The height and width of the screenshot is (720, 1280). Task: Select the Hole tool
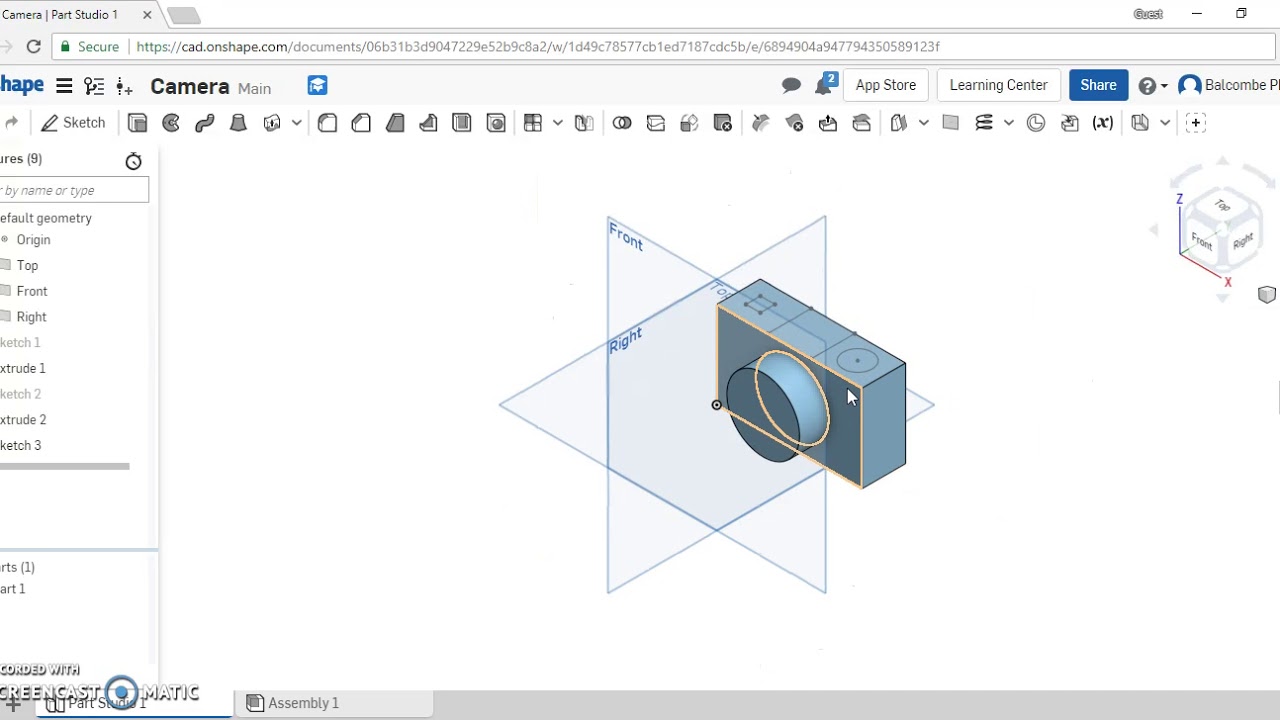(496, 123)
